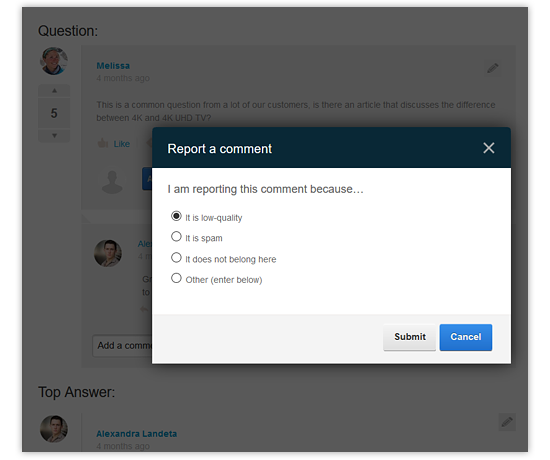Select "It does not belong here" option
The width and height of the screenshot is (550, 460).
[x=176, y=258]
